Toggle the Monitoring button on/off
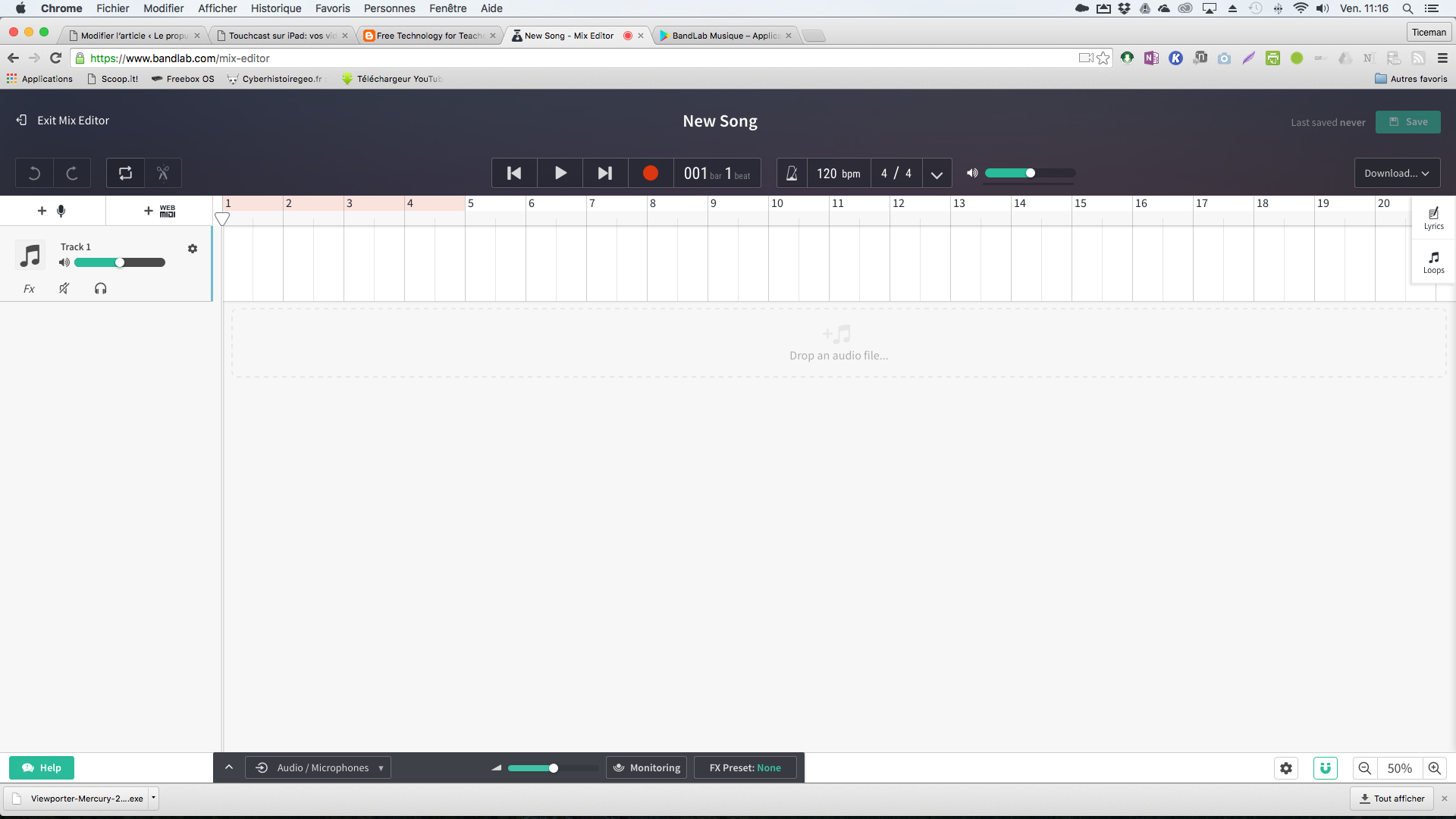The width and height of the screenshot is (1456, 819). click(x=645, y=768)
